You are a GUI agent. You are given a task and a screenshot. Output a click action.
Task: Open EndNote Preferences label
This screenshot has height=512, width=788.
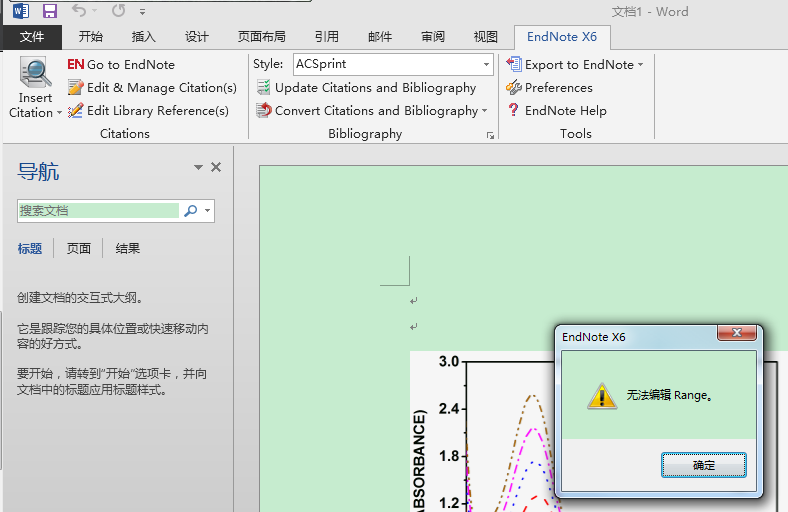point(559,87)
